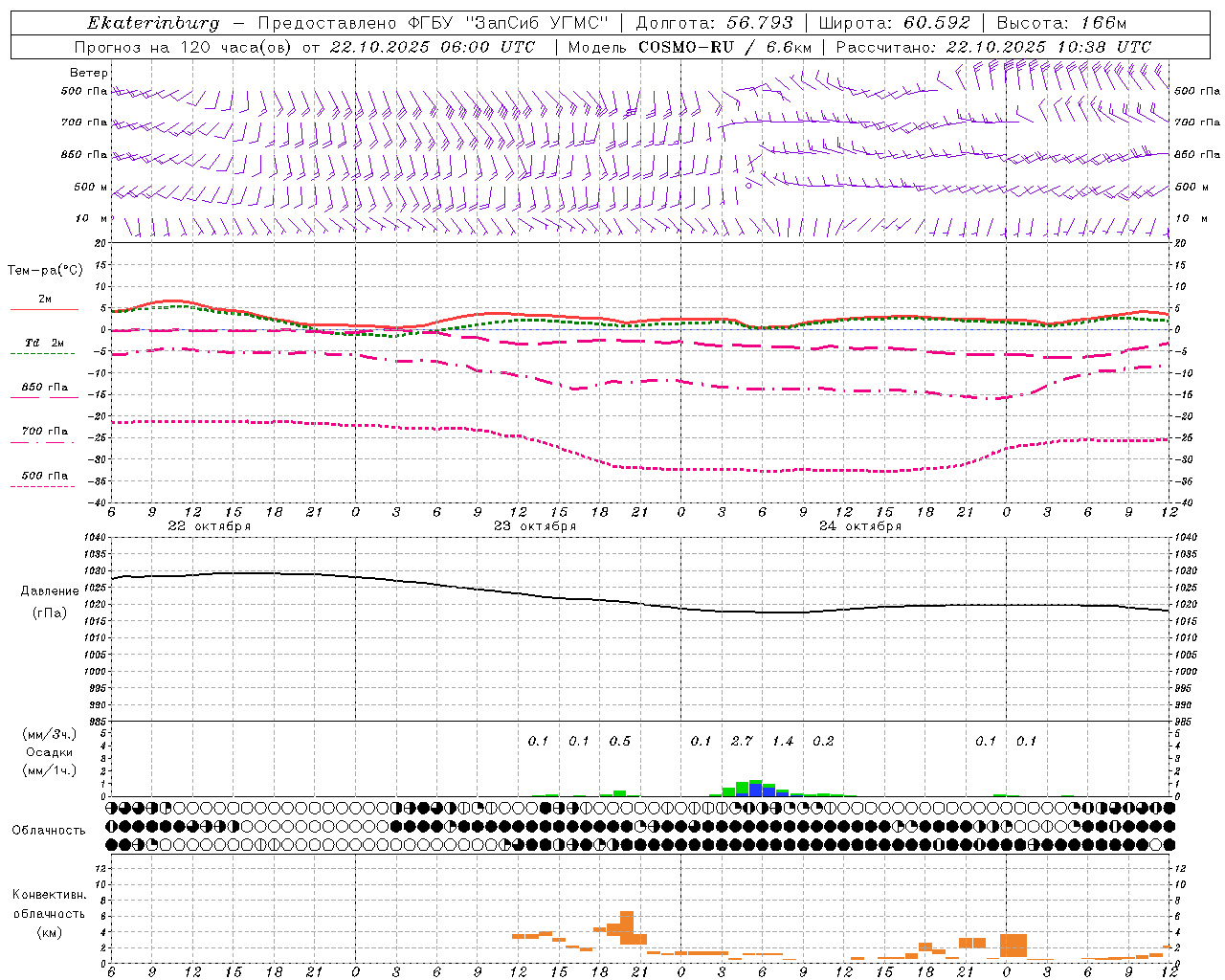The height and width of the screenshot is (980, 1225).
Task: Select the 'Конвективн.' convective cloud label
Action: 49,896
